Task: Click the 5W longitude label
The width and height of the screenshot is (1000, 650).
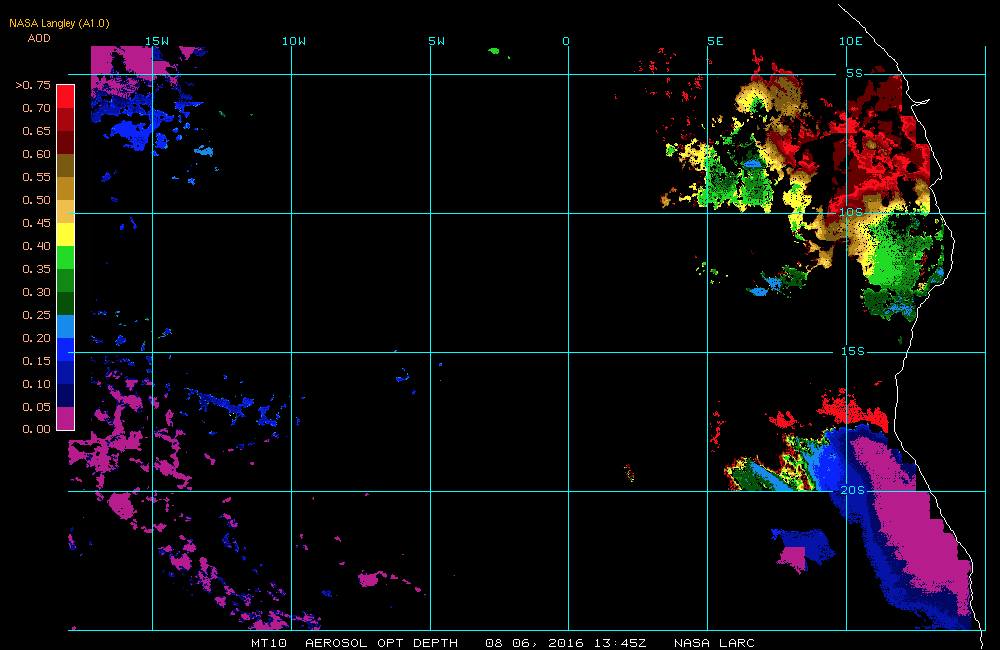Action: 437,41
